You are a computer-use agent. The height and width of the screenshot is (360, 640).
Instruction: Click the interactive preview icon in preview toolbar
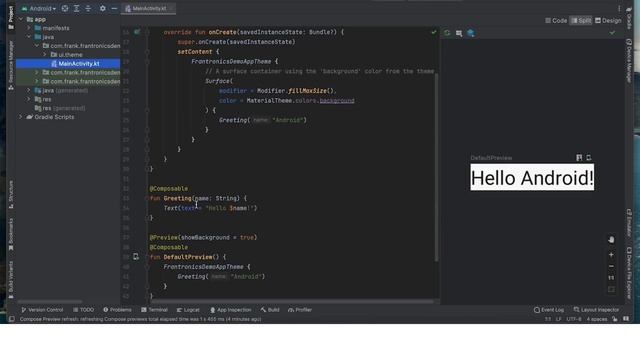coord(459,33)
